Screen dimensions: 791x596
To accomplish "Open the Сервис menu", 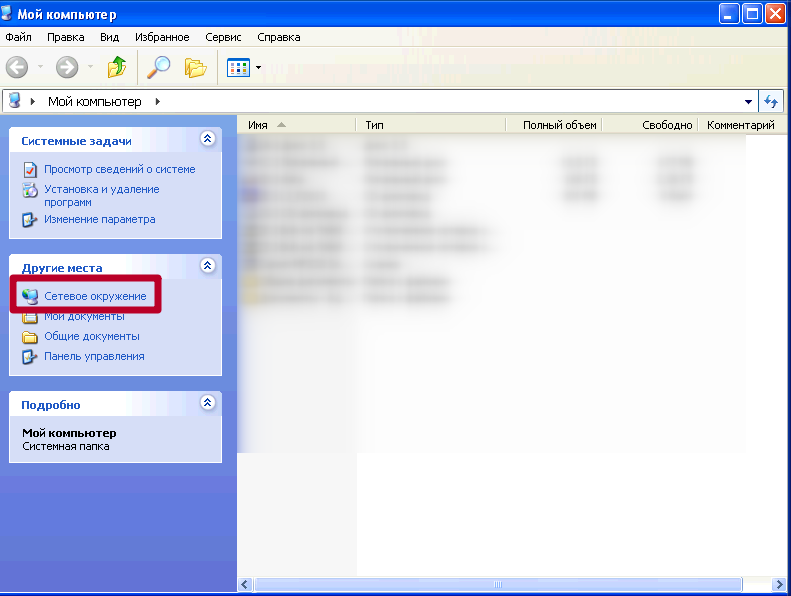I will [x=223, y=37].
